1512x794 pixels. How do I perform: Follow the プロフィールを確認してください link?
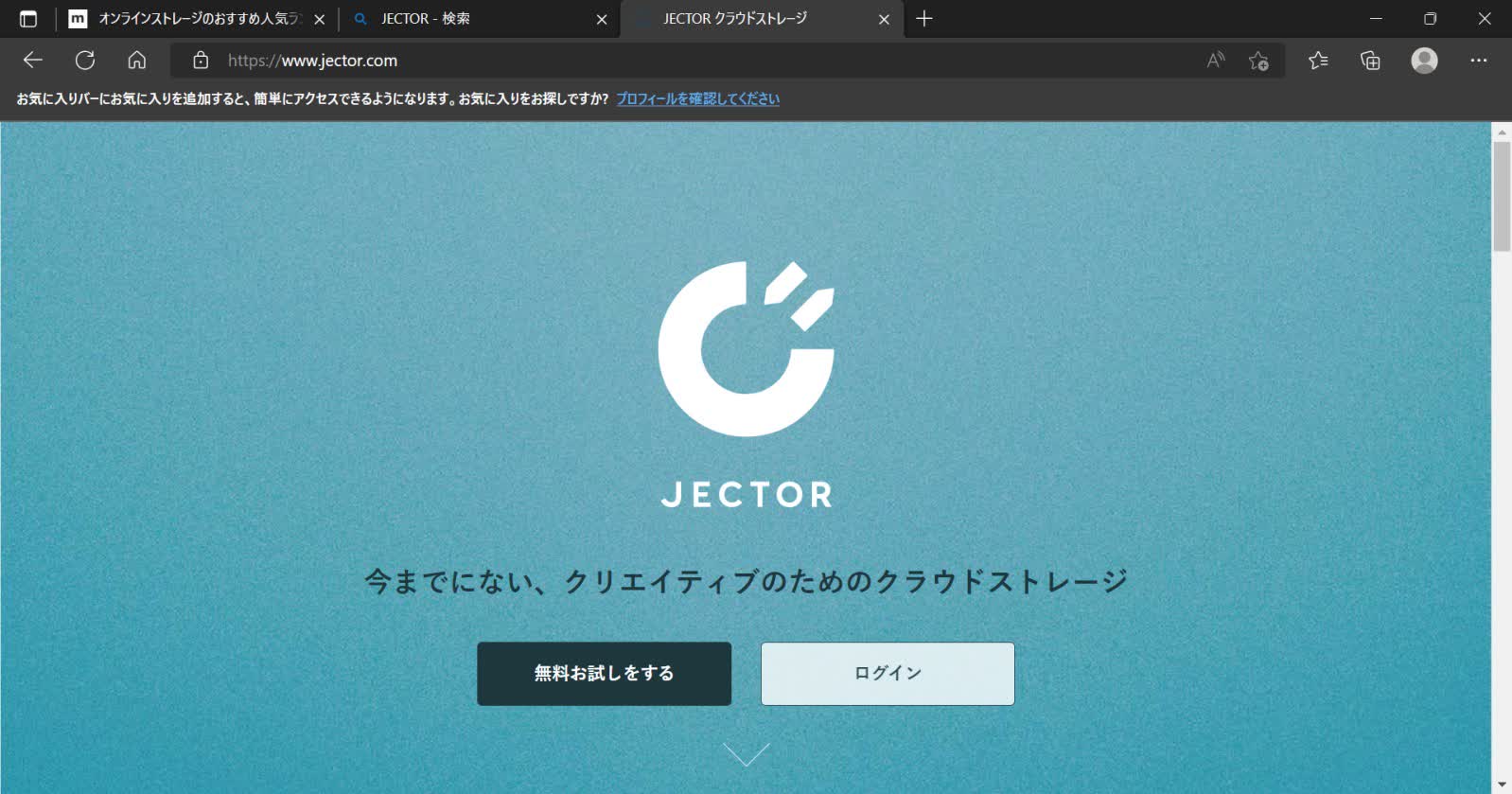click(x=698, y=98)
